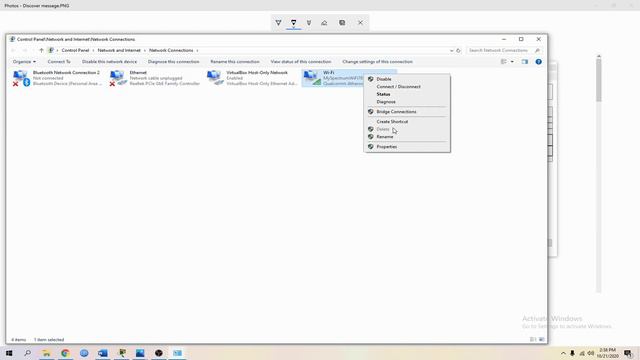Select Bridge Connections menu entry
Screen dimensions: 640x360
click(396, 111)
